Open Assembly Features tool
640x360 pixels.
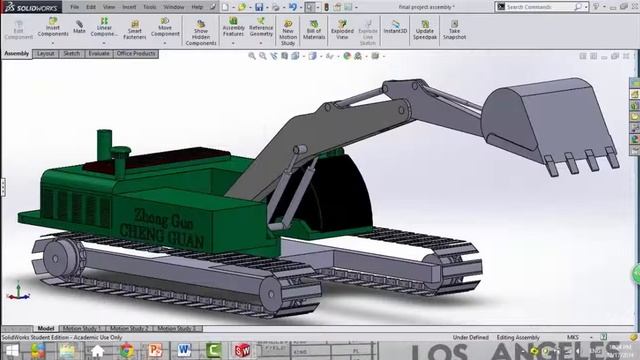(x=233, y=27)
